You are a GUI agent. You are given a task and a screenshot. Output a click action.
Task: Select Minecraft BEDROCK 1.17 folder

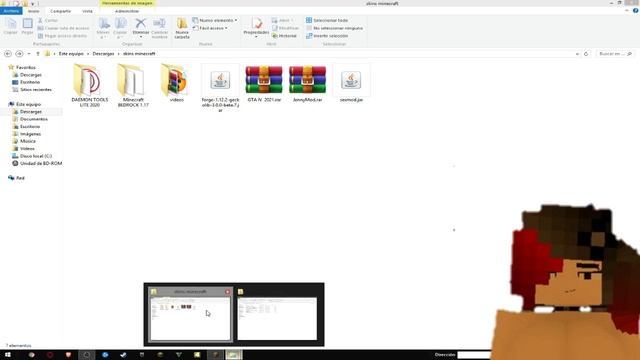(133, 86)
